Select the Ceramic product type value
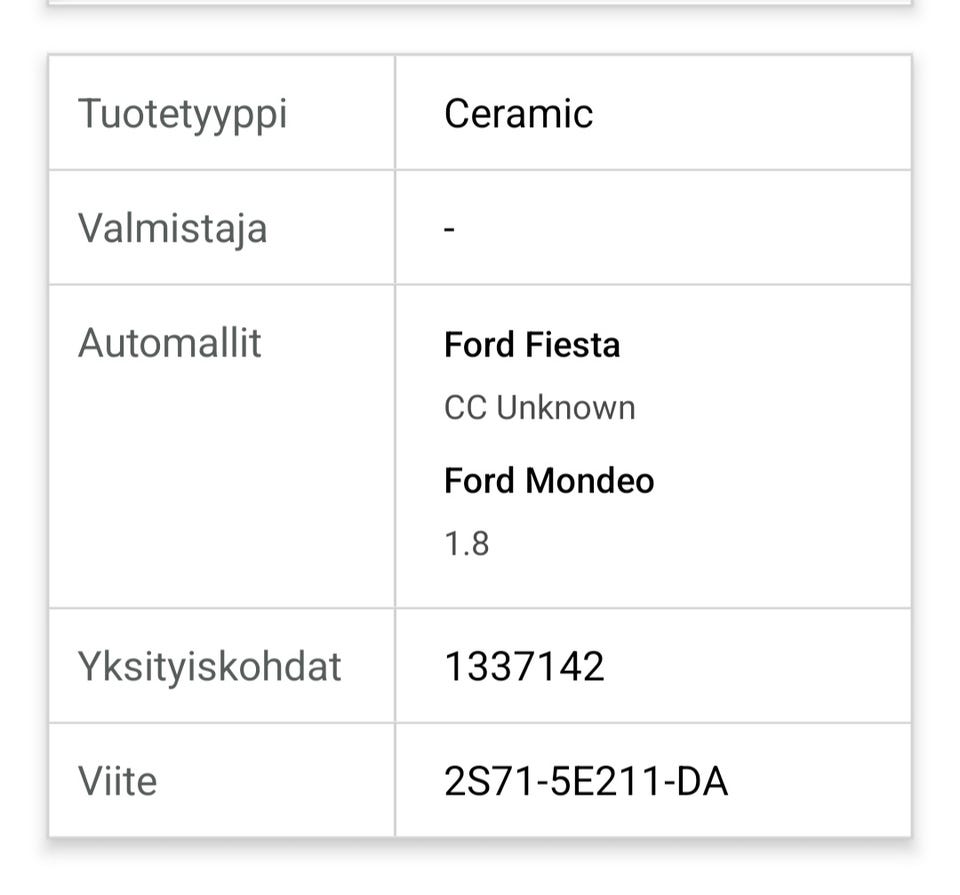 pyautogui.click(x=518, y=113)
